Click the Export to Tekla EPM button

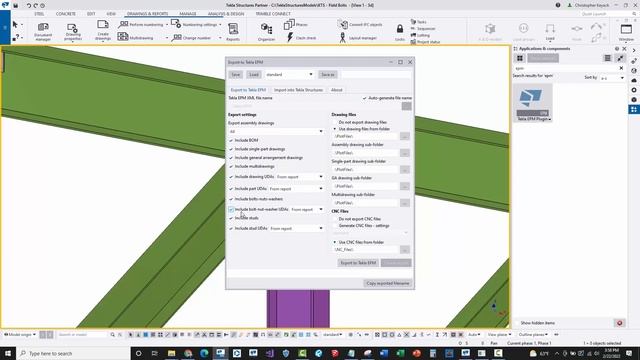tap(358, 263)
